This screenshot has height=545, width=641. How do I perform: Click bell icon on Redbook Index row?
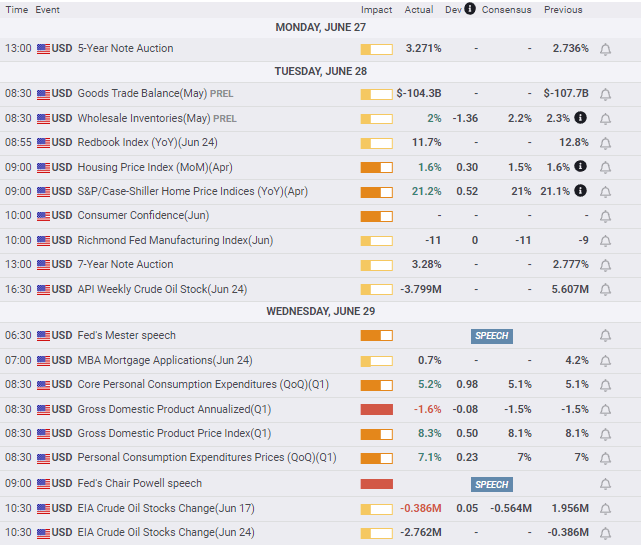(x=605, y=143)
